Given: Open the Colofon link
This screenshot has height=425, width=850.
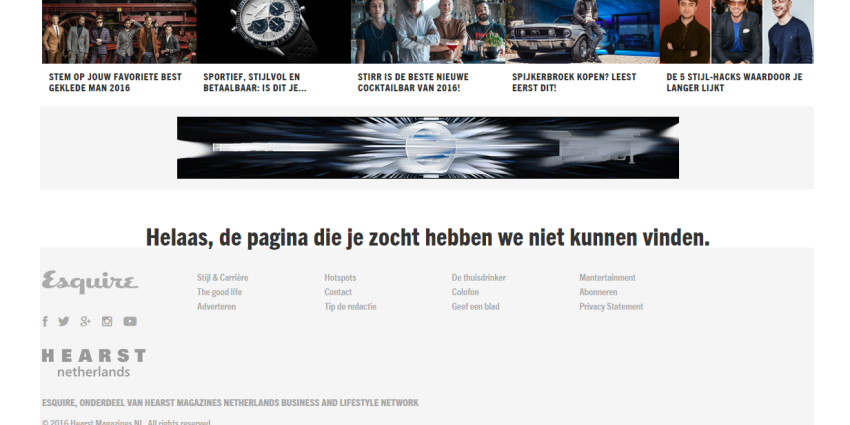Looking at the screenshot, I should click(x=465, y=292).
